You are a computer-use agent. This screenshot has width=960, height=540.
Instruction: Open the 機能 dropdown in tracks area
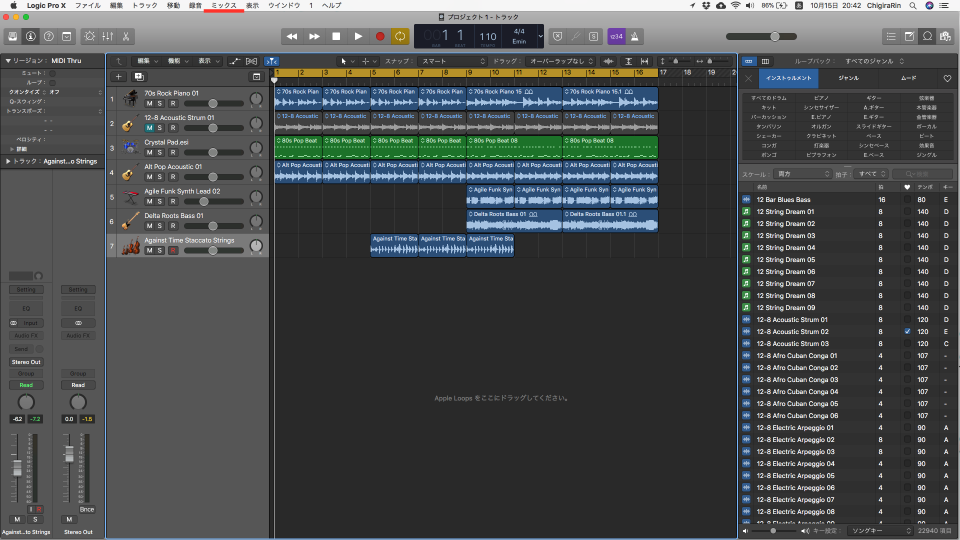(x=178, y=61)
